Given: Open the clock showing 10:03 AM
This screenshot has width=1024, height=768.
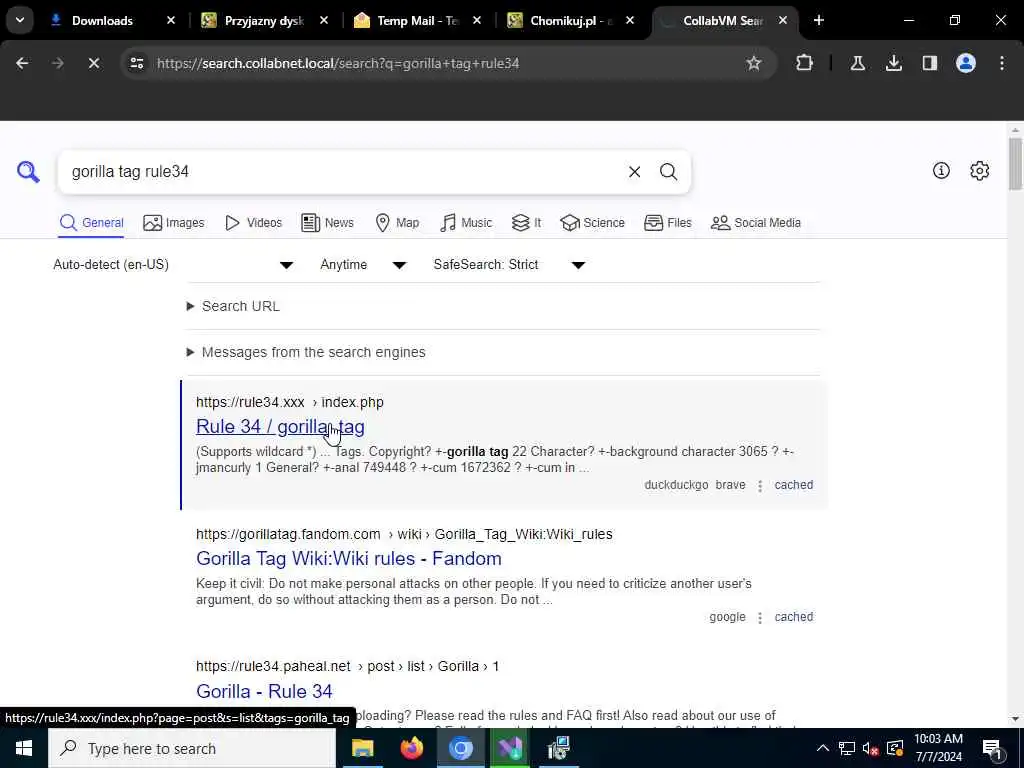Looking at the screenshot, I should tap(938, 748).
